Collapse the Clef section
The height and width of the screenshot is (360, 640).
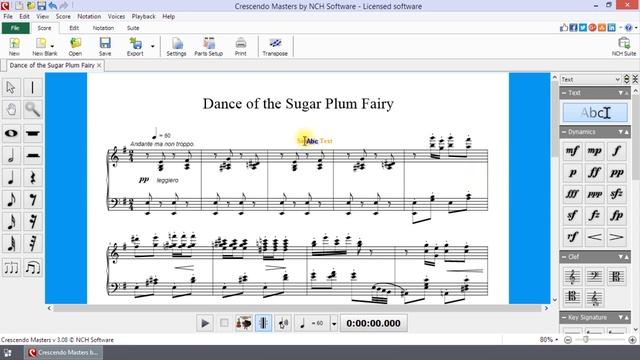pyautogui.click(x=564, y=257)
